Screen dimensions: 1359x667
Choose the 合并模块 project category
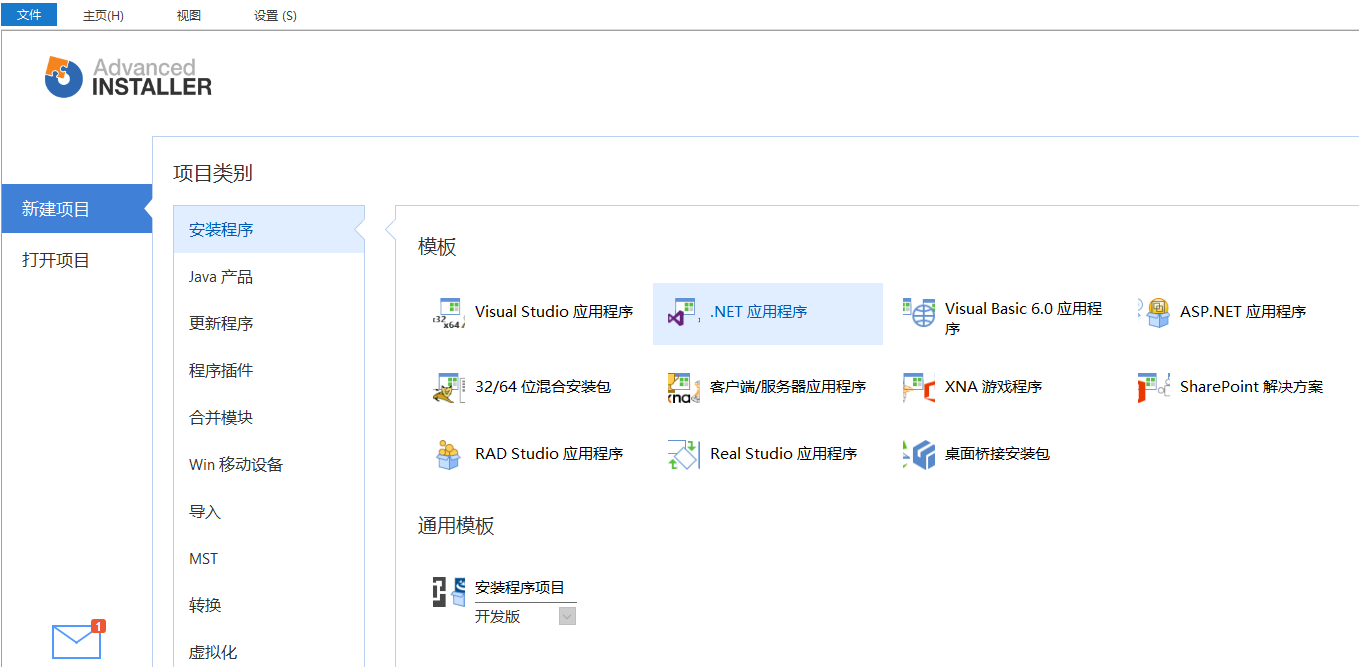pos(268,417)
